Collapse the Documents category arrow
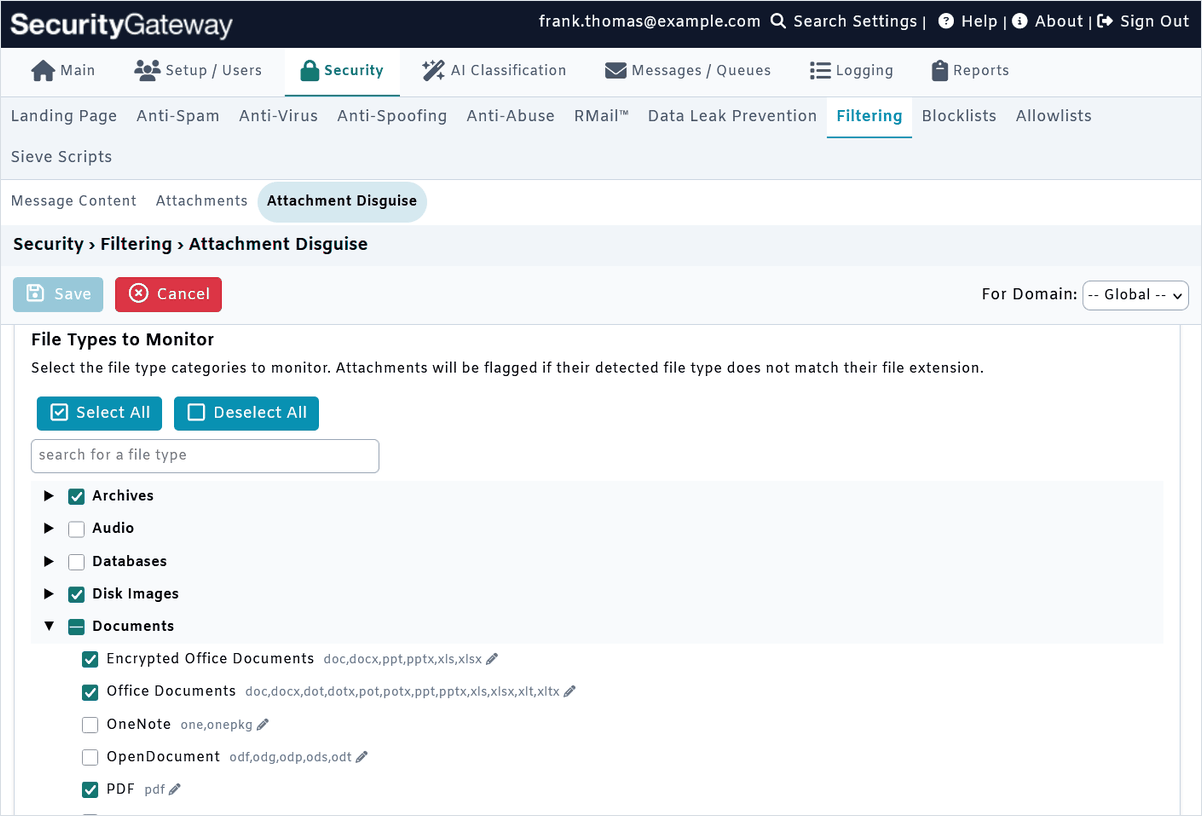 48,626
